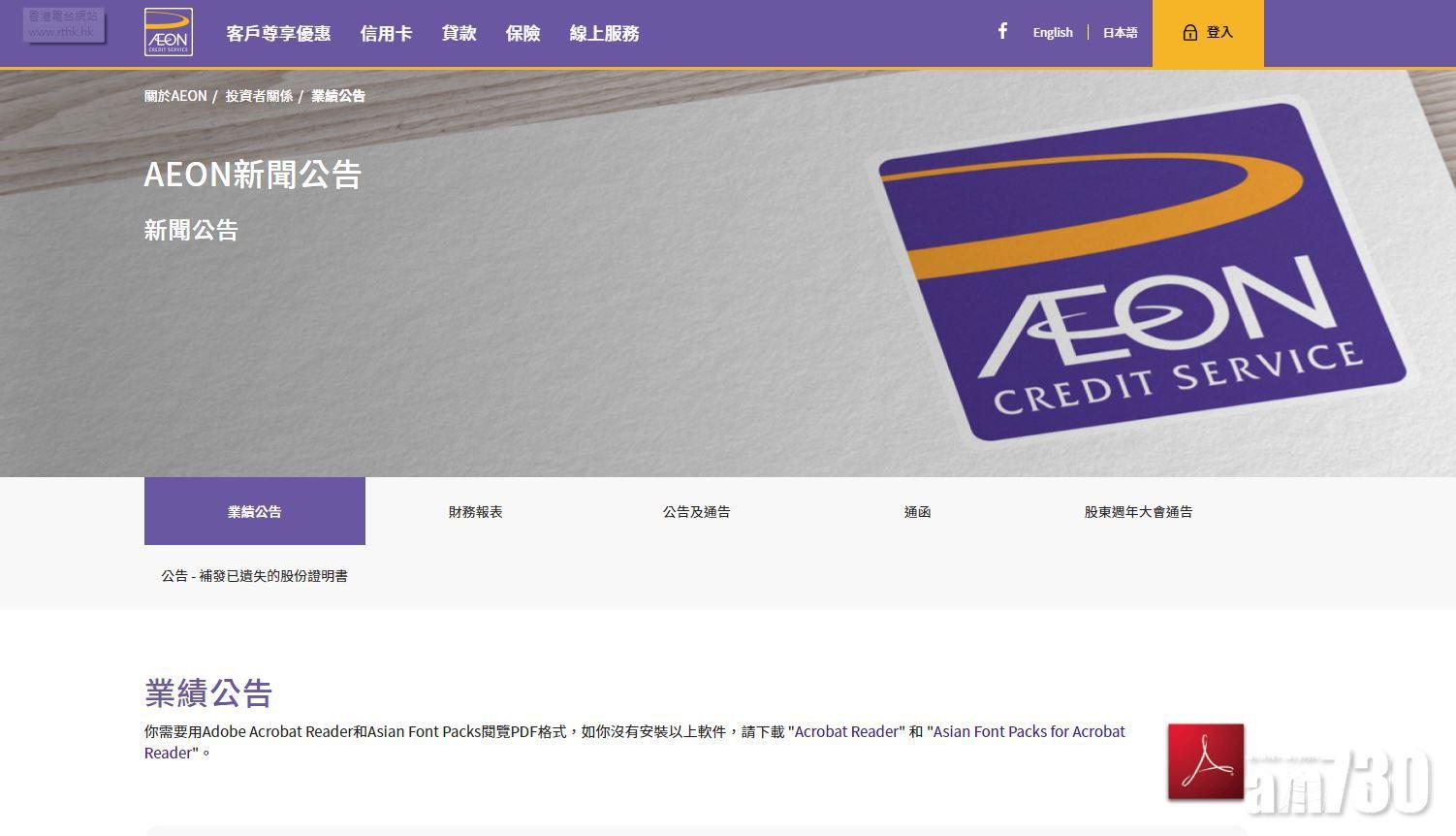This screenshot has height=836, width=1456.
Task: Open the 信用卡 menu item
Action: point(386,33)
